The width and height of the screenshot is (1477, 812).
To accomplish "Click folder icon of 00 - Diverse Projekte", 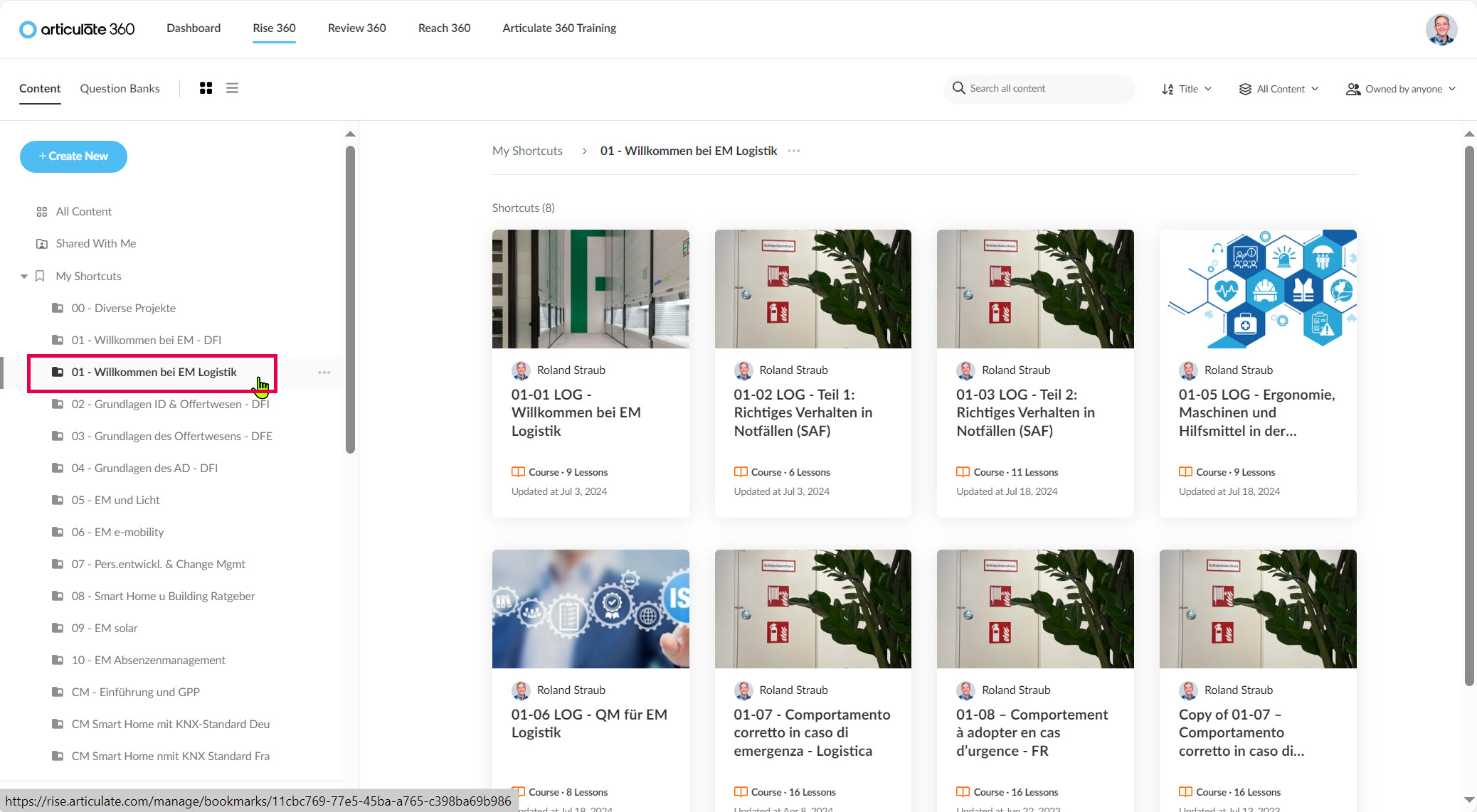I will 58,308.
